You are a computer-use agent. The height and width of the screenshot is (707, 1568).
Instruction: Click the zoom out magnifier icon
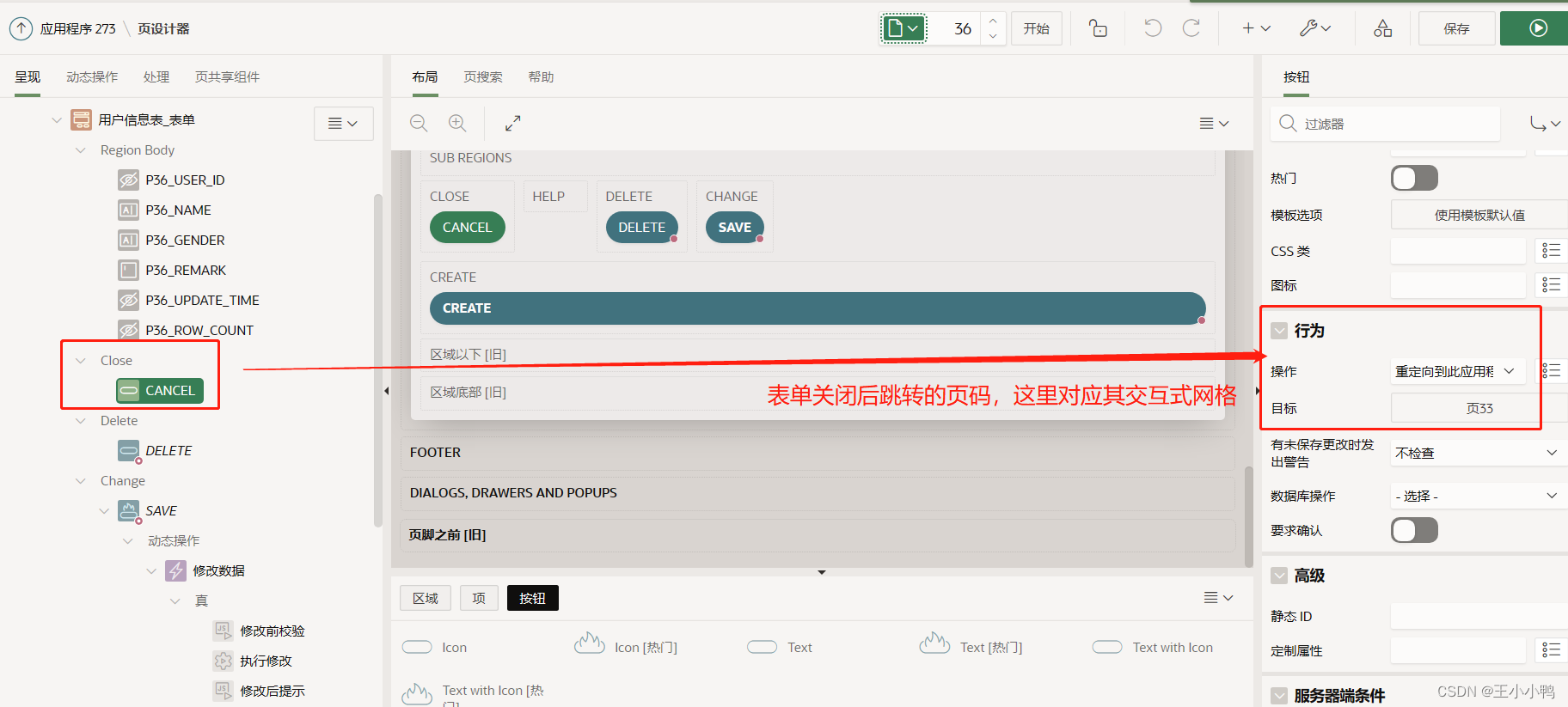(x=419, y=124)
